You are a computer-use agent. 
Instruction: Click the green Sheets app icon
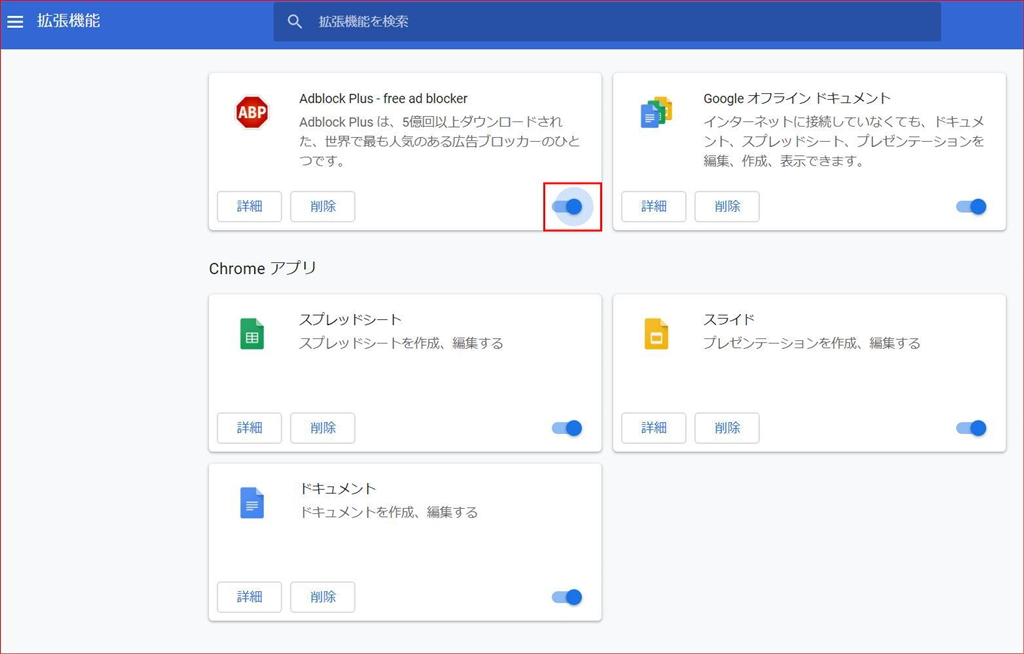pyautogui.click(x=252, y=334)
